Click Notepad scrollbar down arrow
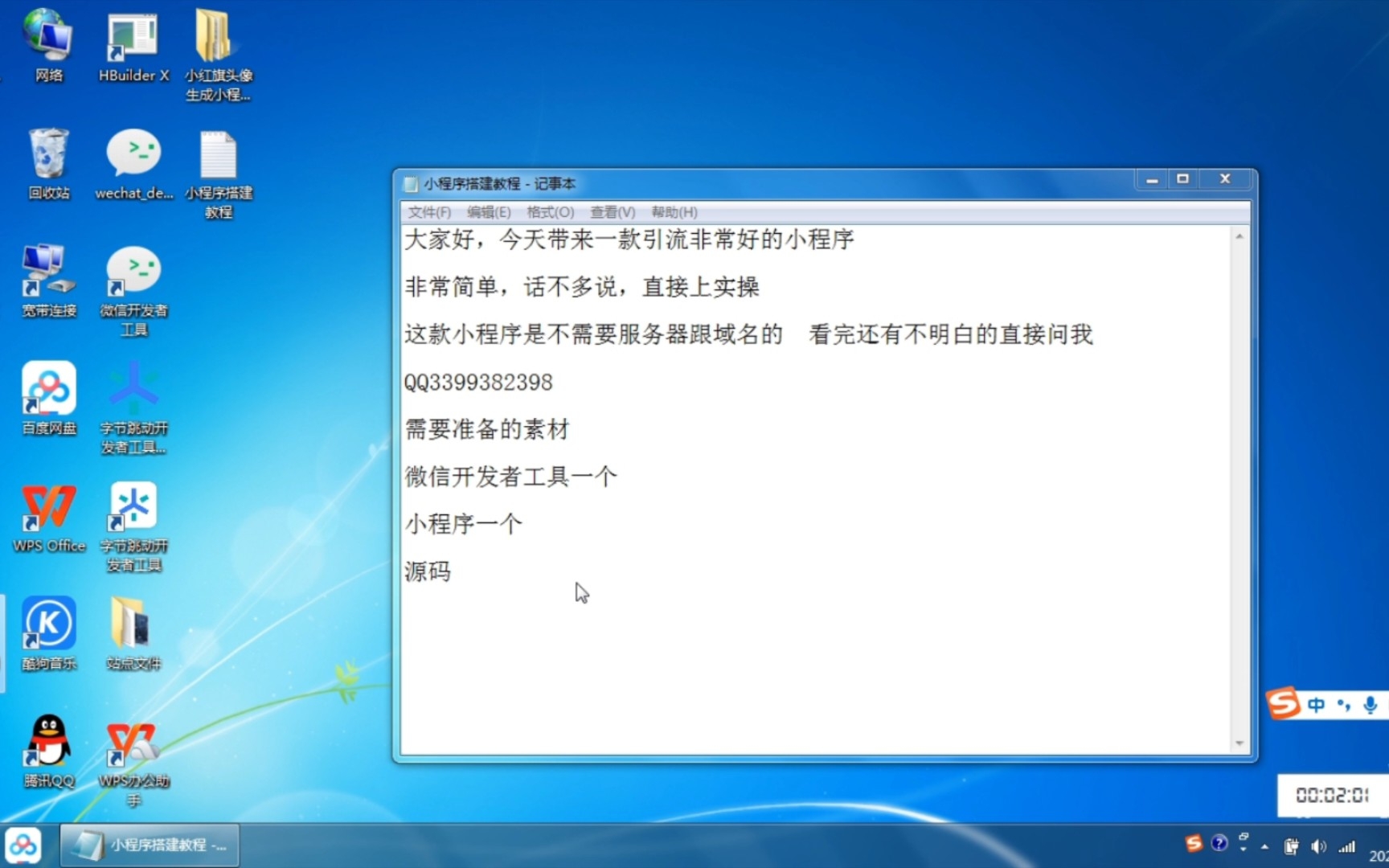The width and height of the screenshot is (1389, 868). coord(1239,743)
